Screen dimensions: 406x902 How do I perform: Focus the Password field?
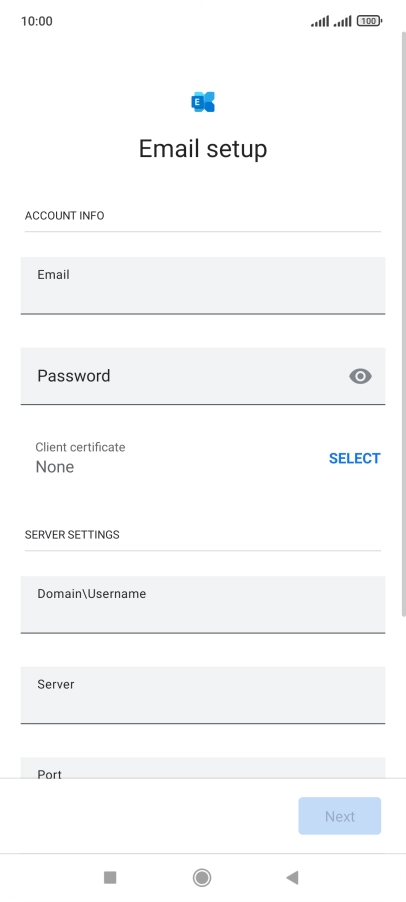tap(202, 376)
